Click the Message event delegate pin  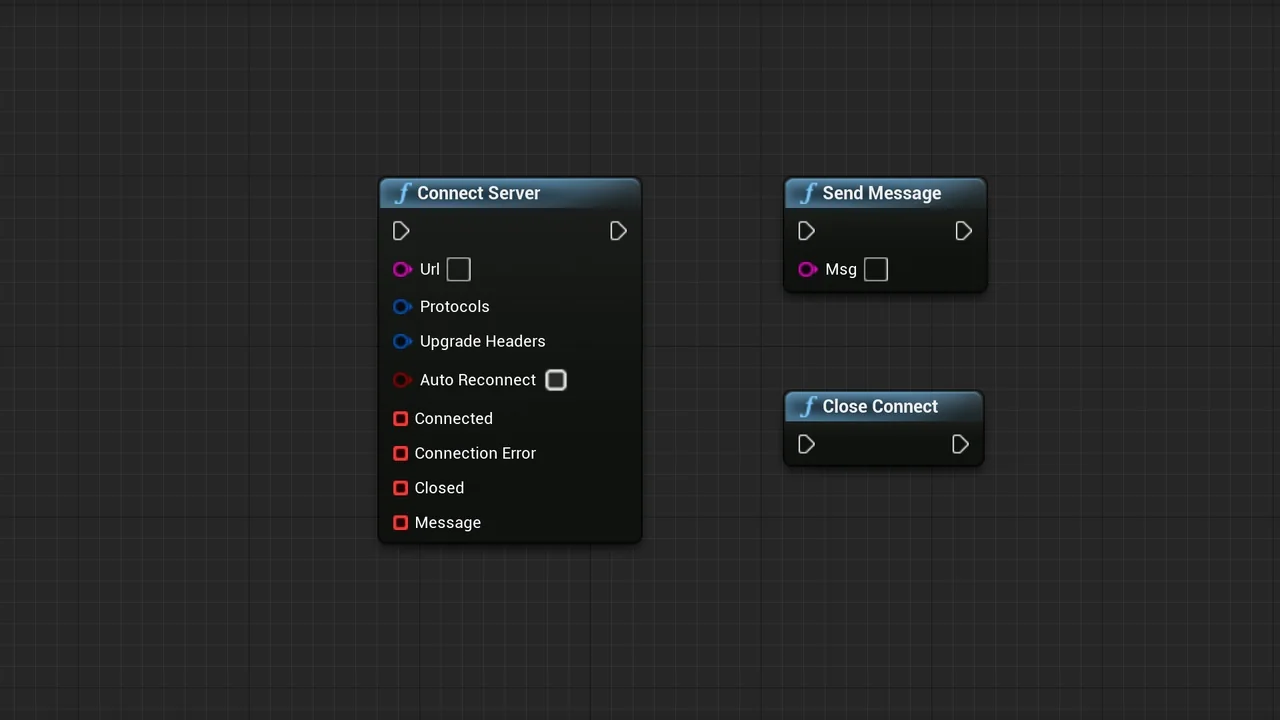400,522
